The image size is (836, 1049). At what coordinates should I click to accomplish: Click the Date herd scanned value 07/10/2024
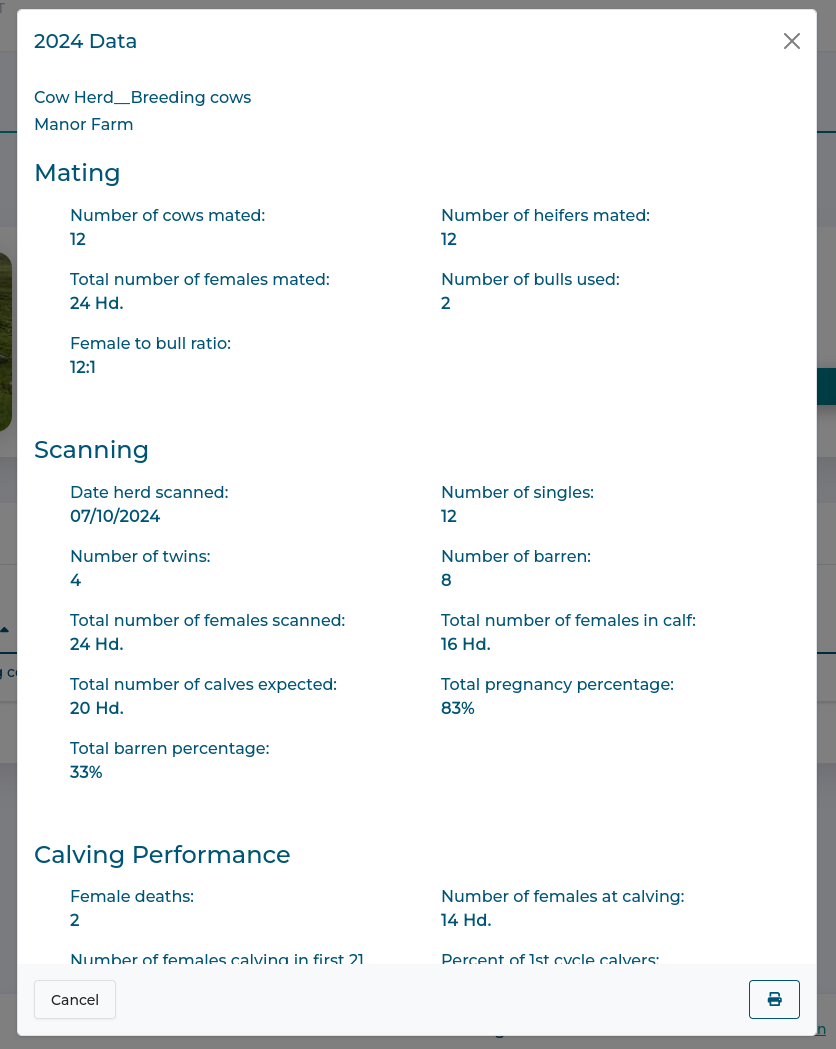coord(113,516)
